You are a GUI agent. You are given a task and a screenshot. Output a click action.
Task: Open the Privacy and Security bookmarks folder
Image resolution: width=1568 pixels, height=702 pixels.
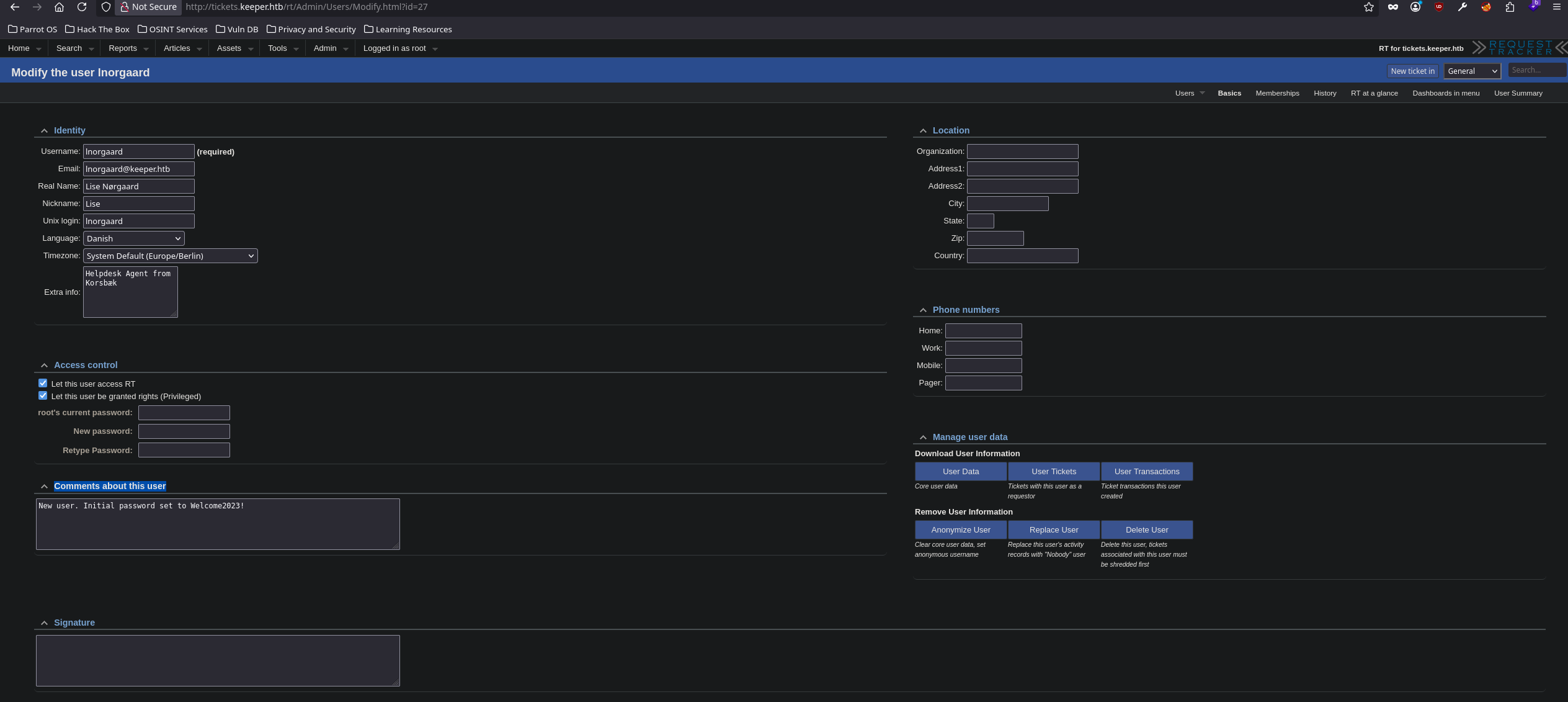click(x=311, y=29)
